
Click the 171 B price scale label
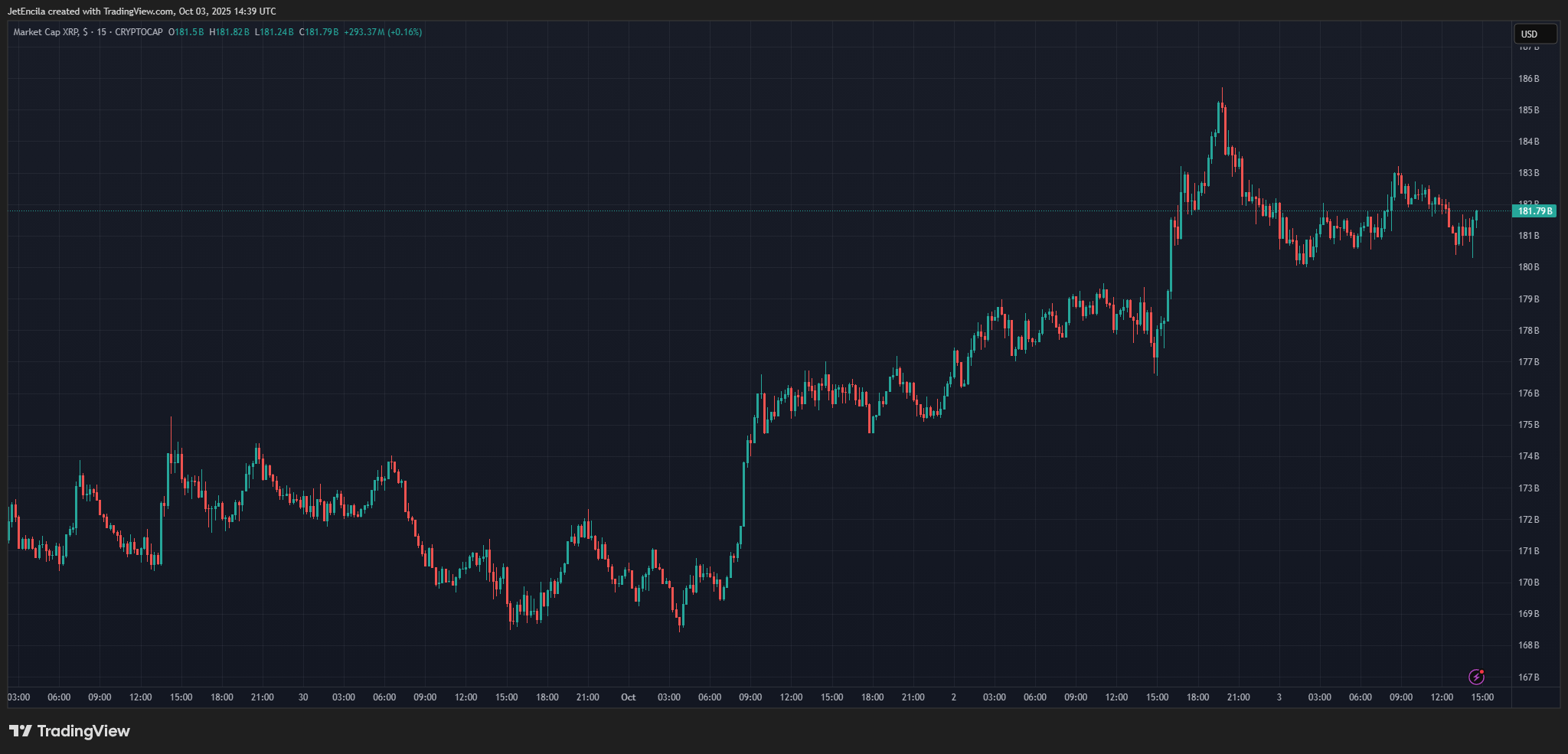(x=1528, y=551)
